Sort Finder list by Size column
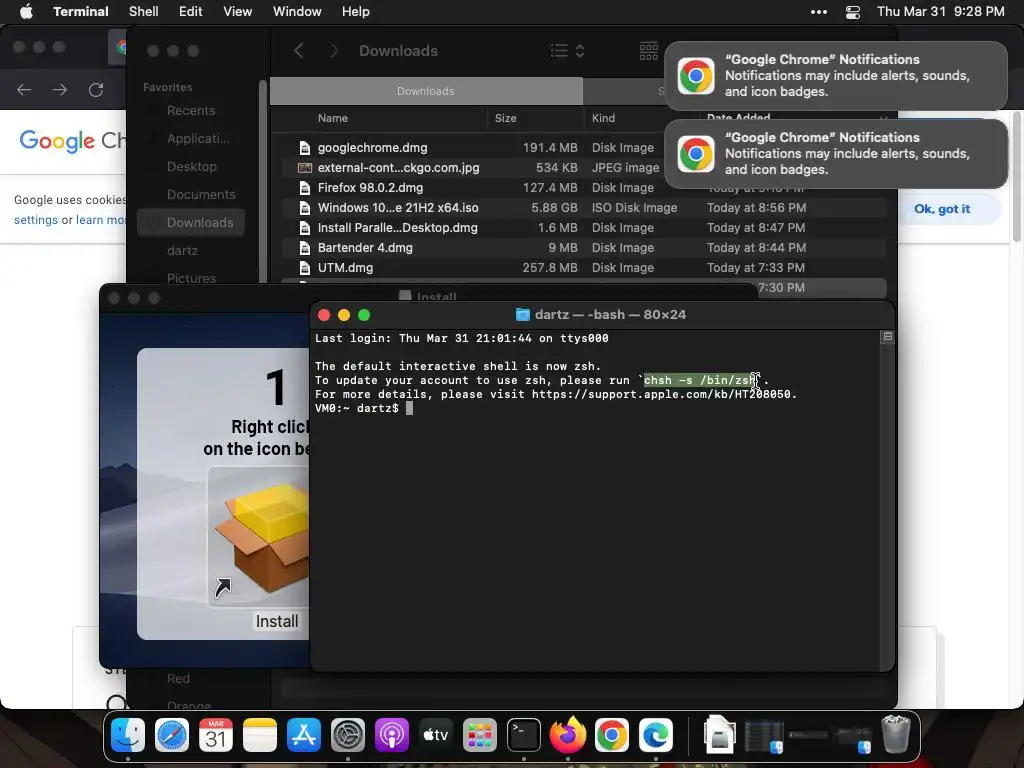 [x=505, y=118]
